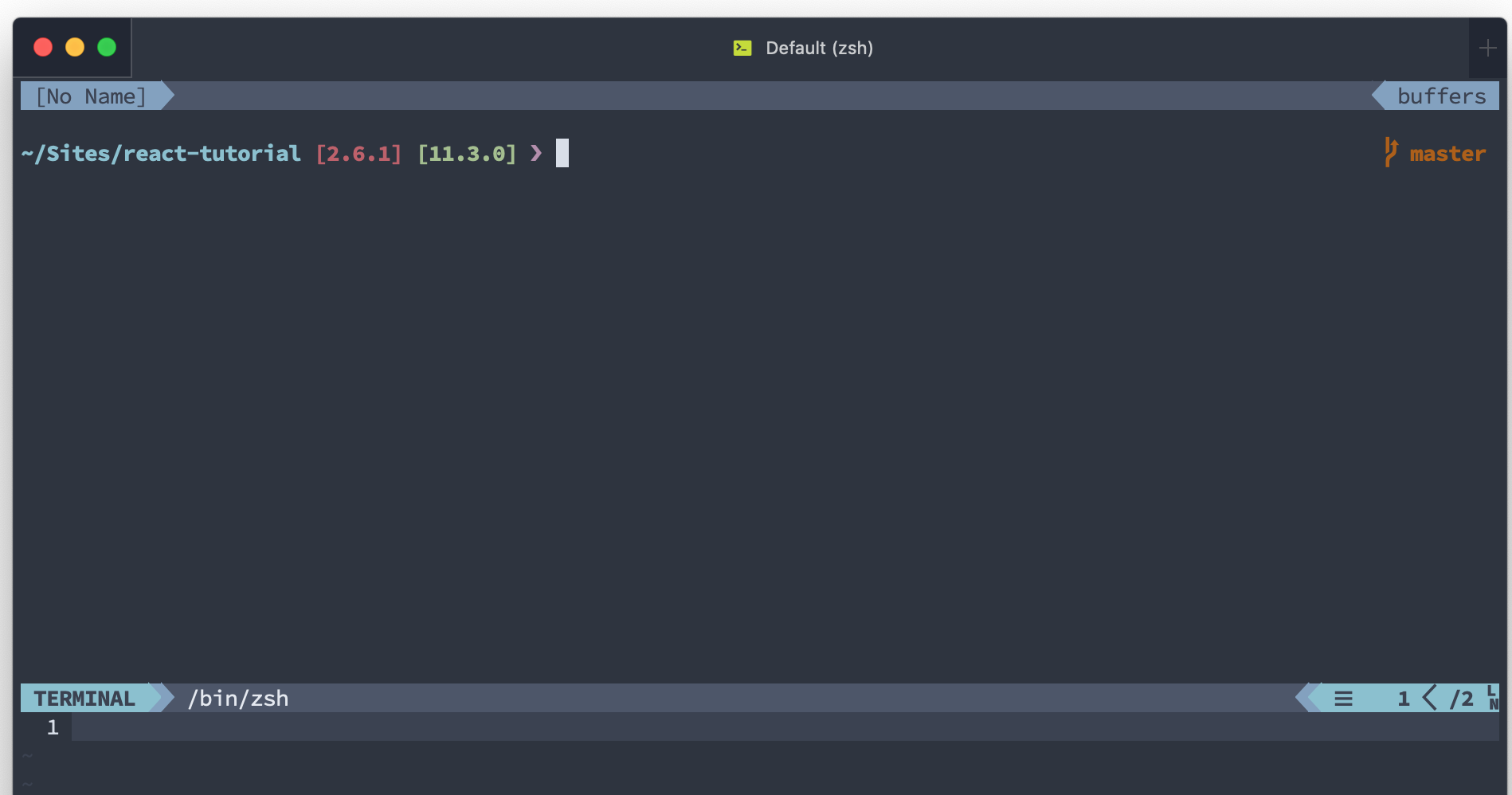Click the green-highlighted command icon badge
1512x795 pixels.
coord(742,48)
